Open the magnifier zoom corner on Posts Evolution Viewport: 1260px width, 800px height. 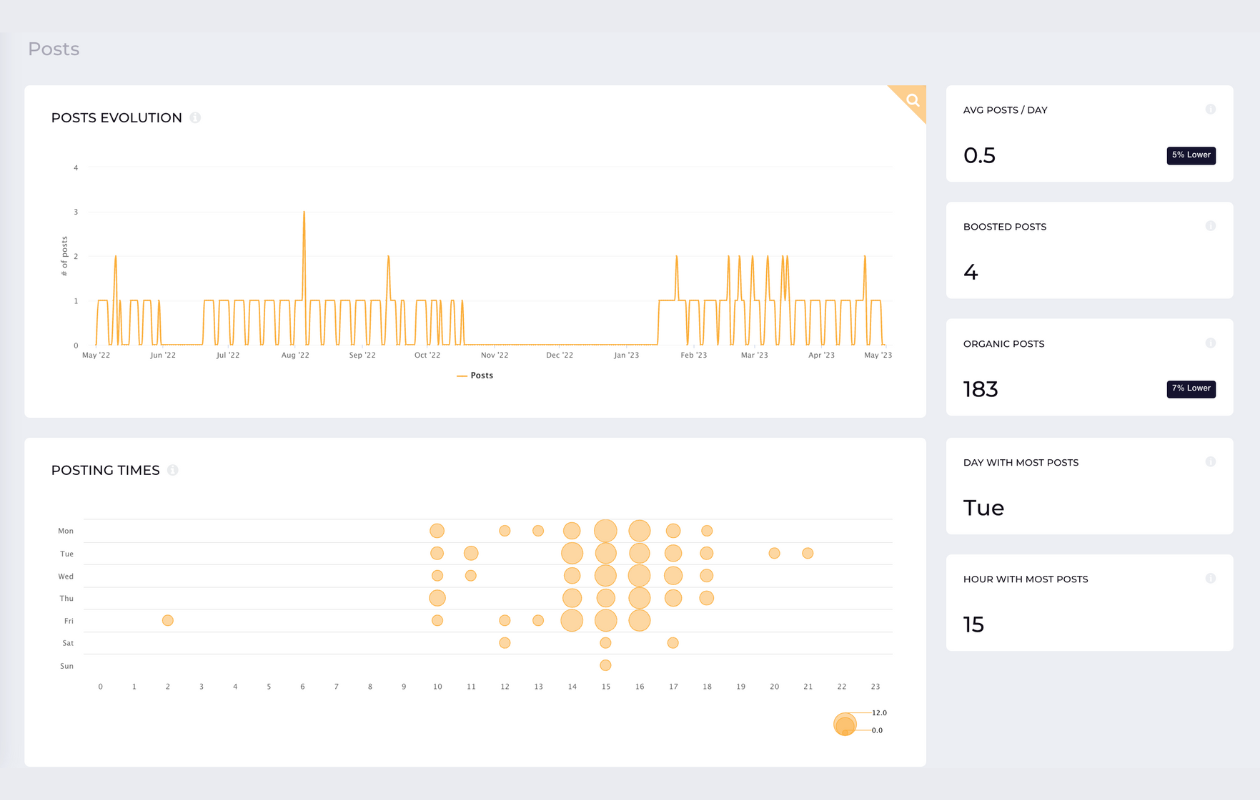click(x=912, y=100)
